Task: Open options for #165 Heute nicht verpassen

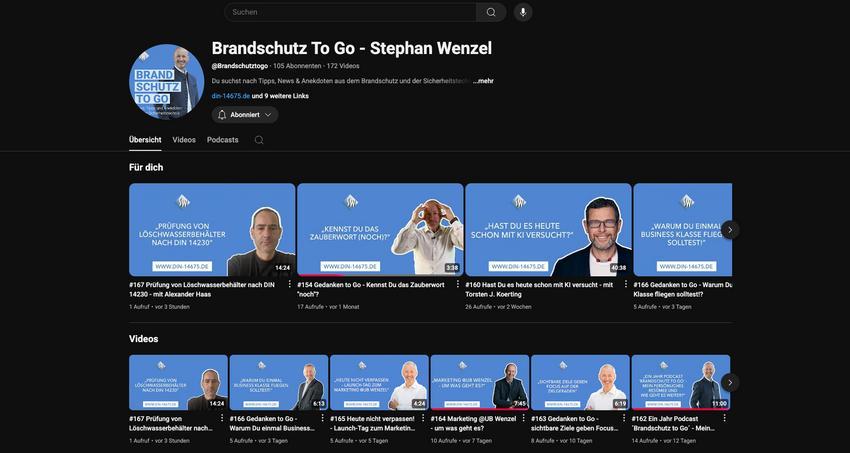Action: pos(423,418)
